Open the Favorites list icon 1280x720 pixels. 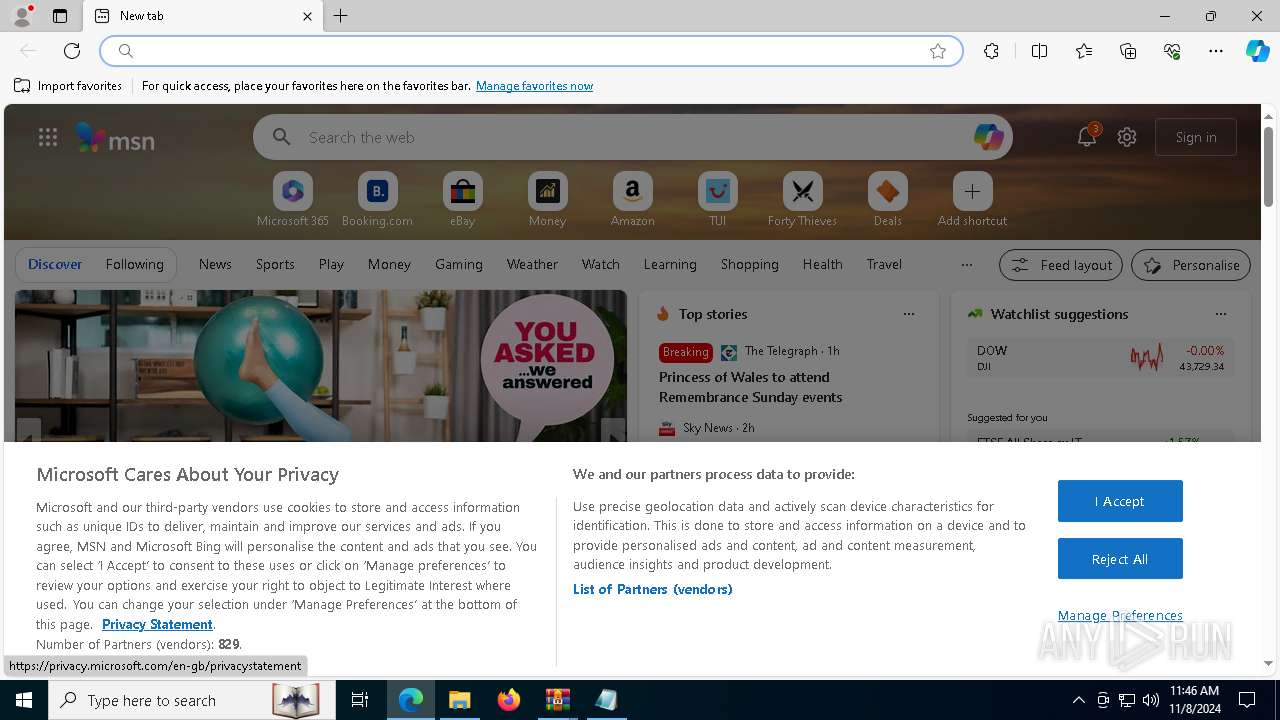coord(1084,51)
